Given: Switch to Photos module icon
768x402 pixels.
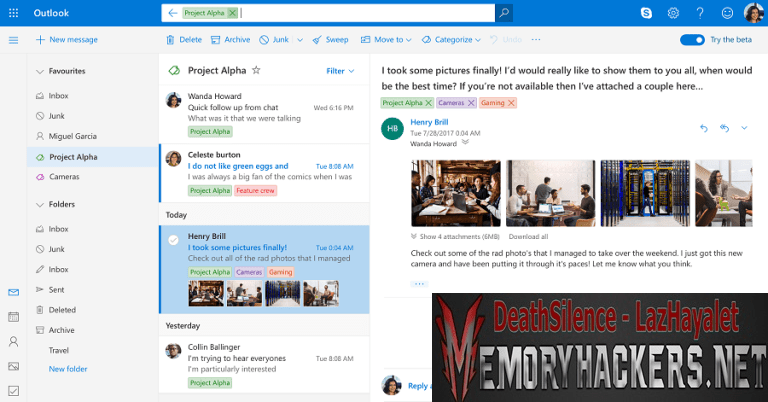Looking at the screenshot, I should click(14, 366).
